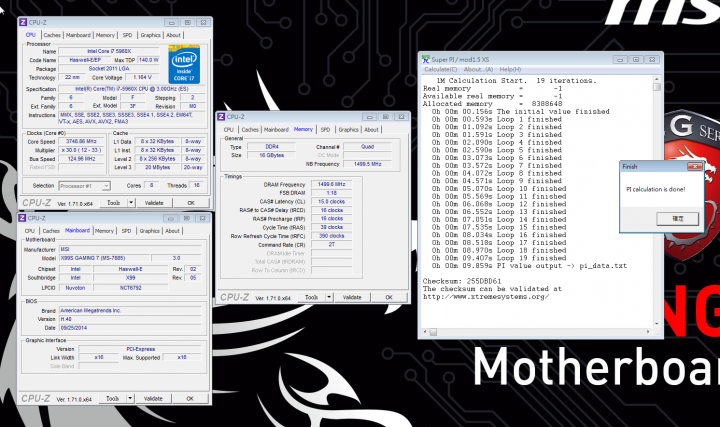Click the Southbridge X99 value
Image resolution: width=720 pixels, height=427 pixels.
(130, 278)
